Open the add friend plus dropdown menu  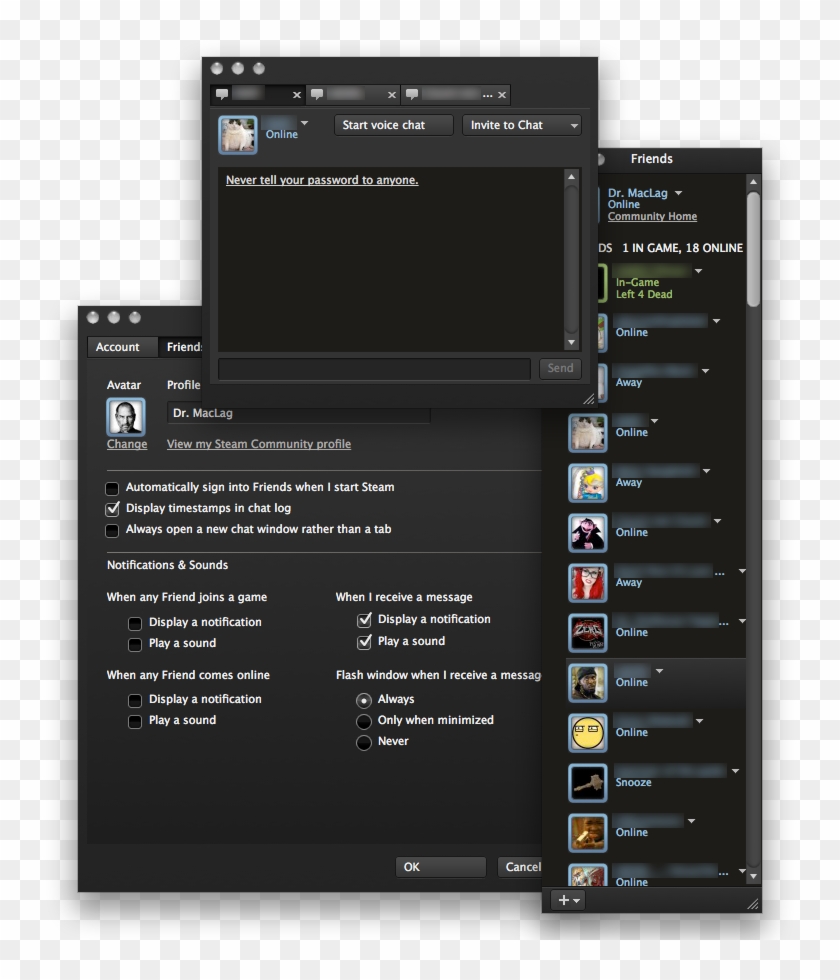pos(569,900)
